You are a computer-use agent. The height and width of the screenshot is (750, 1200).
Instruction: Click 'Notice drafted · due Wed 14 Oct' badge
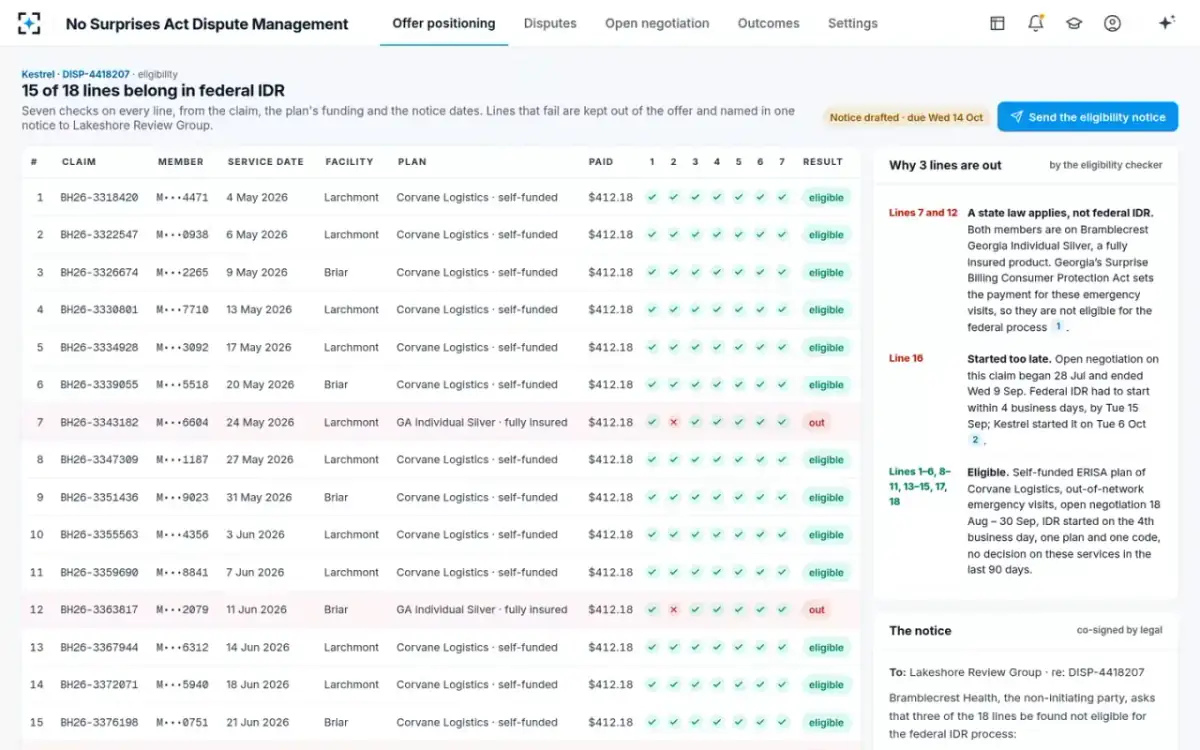click(907, 117)
